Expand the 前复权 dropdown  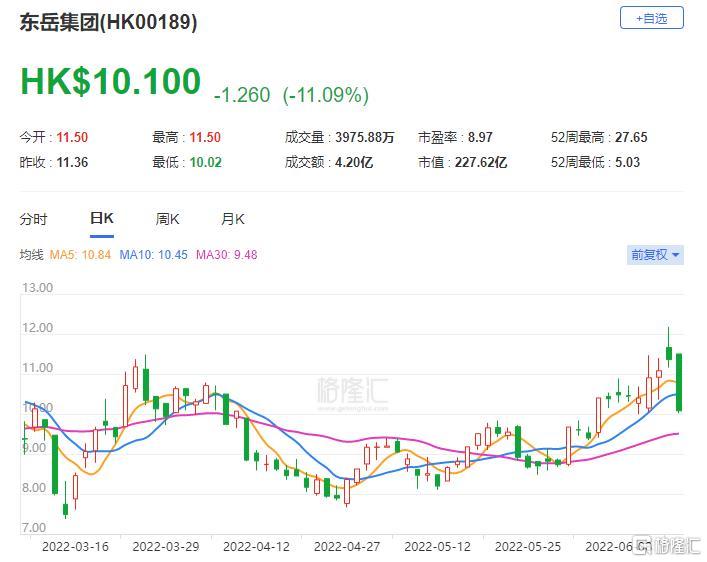pyautogui.click(x=655, y=255)
